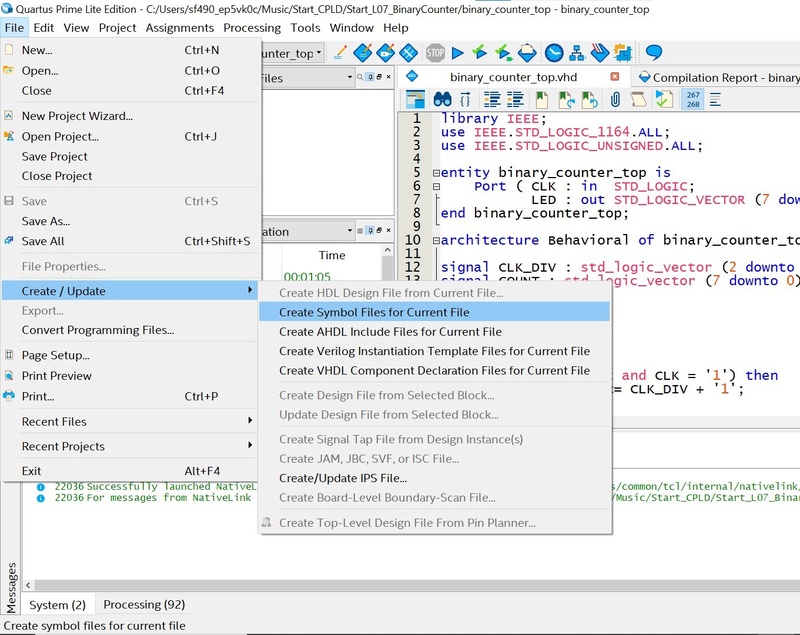Open the Assignment Editor icon

click(363, 53)
